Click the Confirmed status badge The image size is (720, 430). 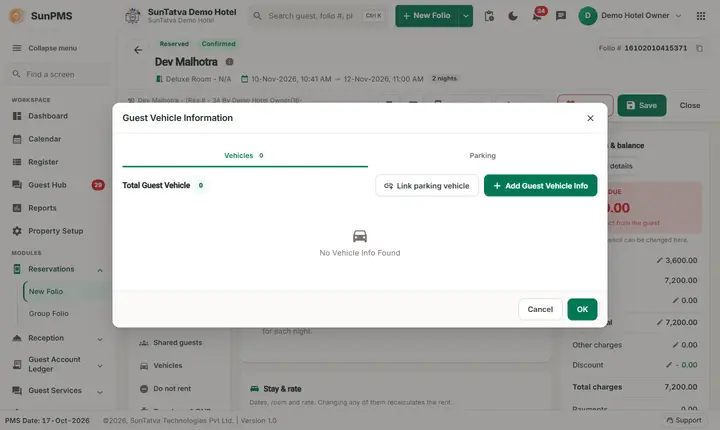[x=218, y=44]
